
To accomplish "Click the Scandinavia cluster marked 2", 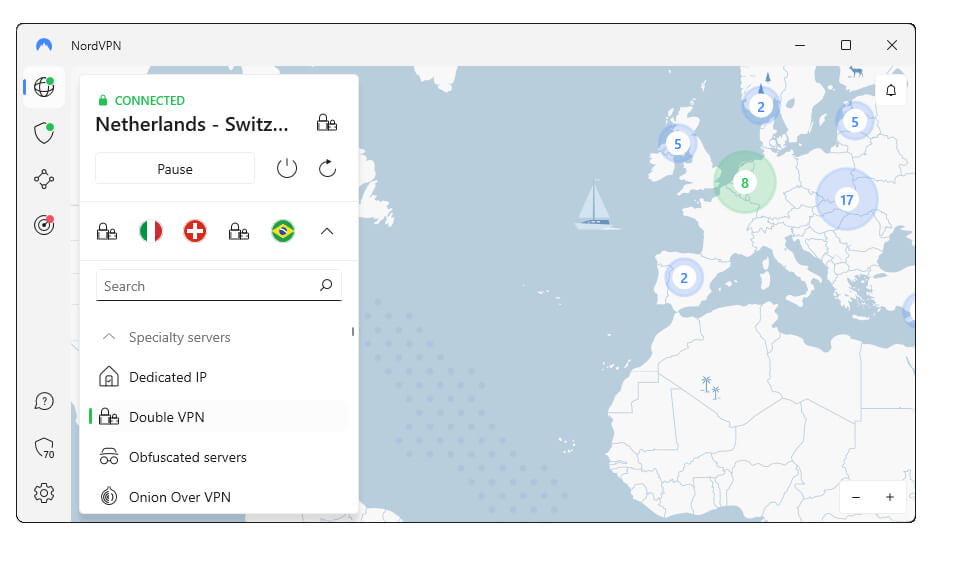I will tap(760, 107).
